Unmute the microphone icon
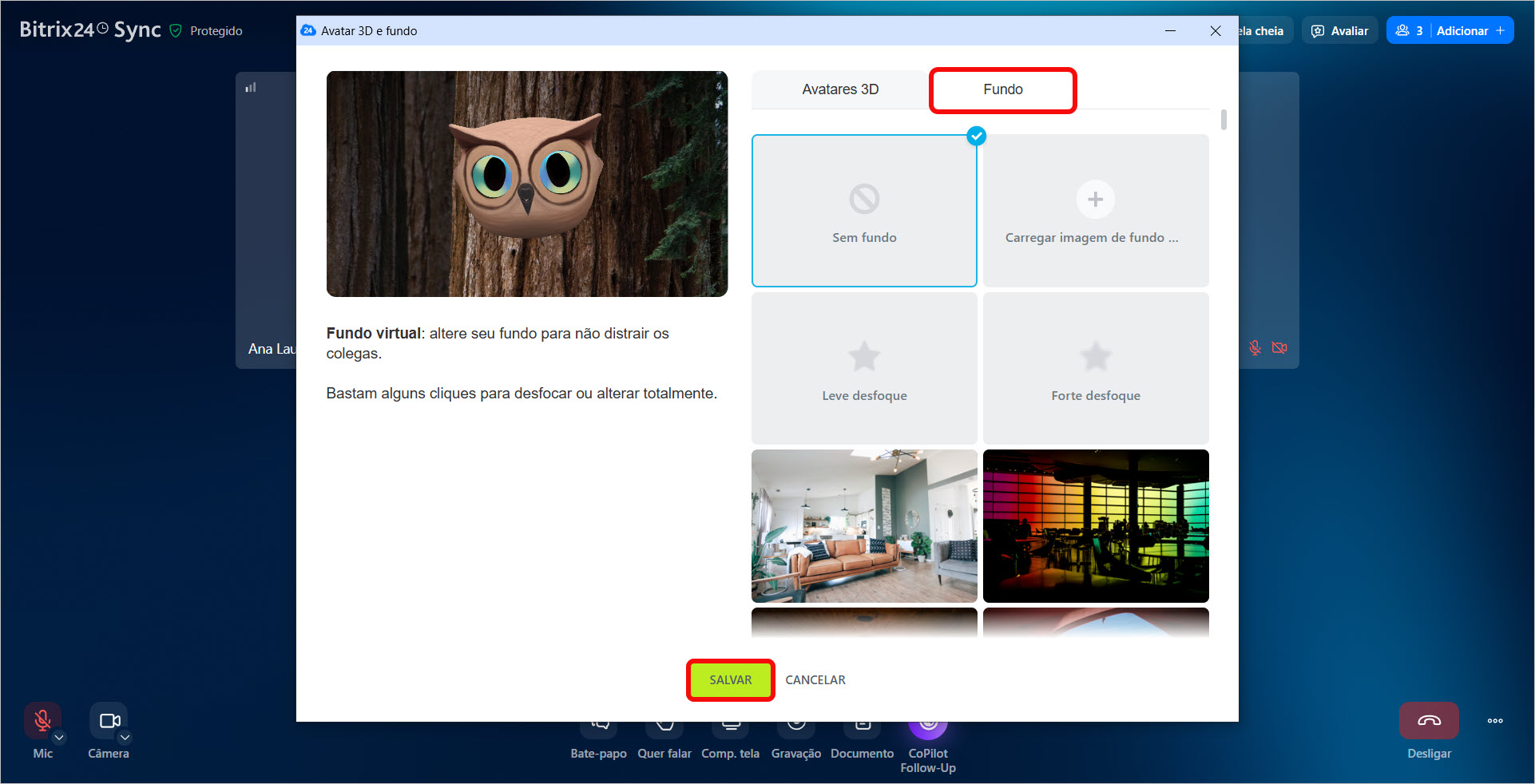 42,720
